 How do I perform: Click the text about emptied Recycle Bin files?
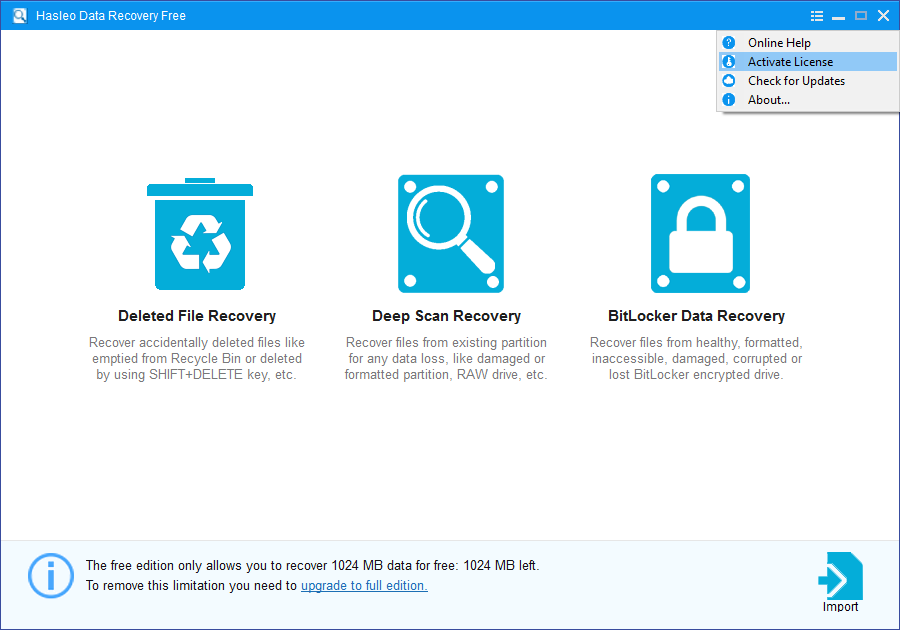click(197, 359)
